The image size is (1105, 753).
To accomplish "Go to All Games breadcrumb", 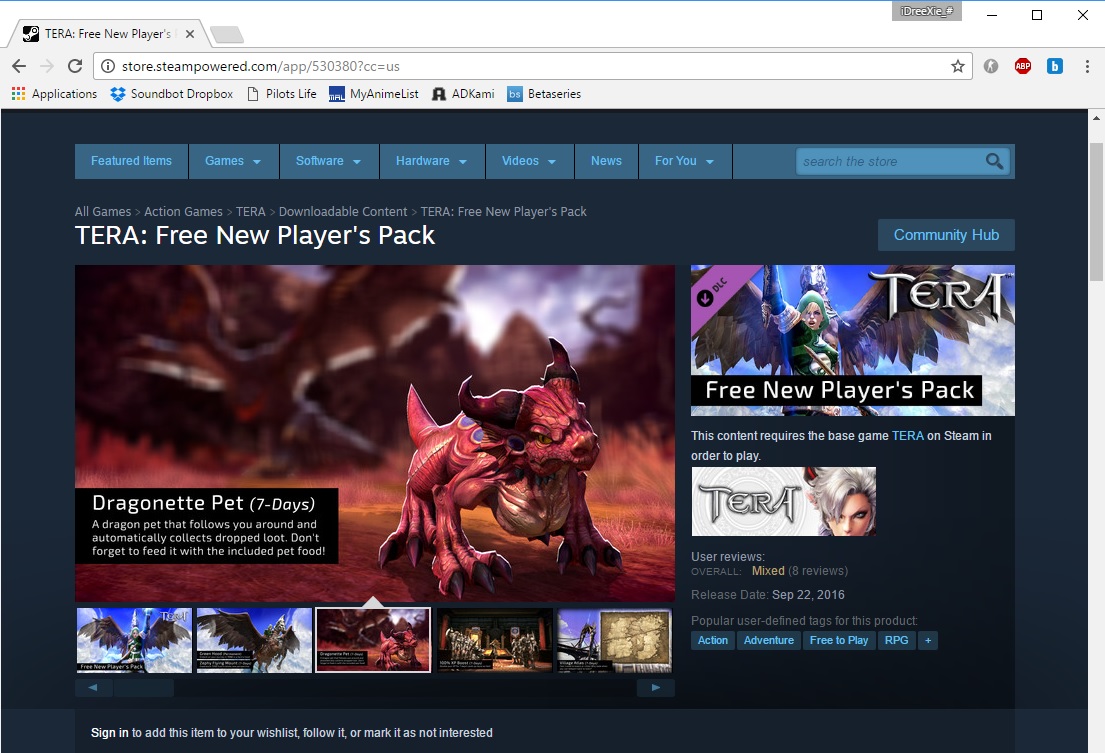I will tap(103, 211).
